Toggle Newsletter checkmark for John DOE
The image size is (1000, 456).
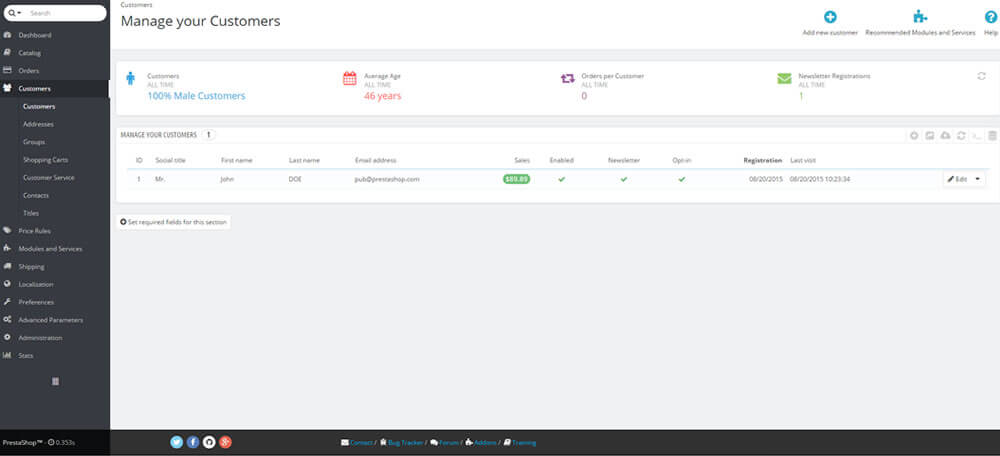623,179
